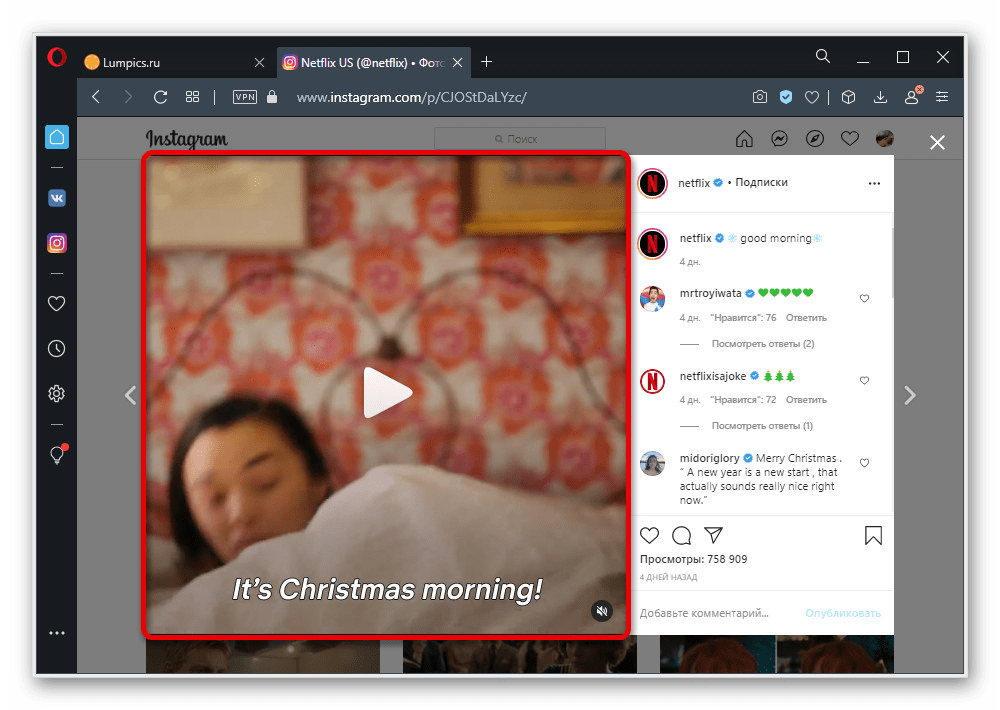Image resolution: width=1000 pixels, height=710 pixels.
Task: Open a new browser tab
Action: tap(487, 62)
